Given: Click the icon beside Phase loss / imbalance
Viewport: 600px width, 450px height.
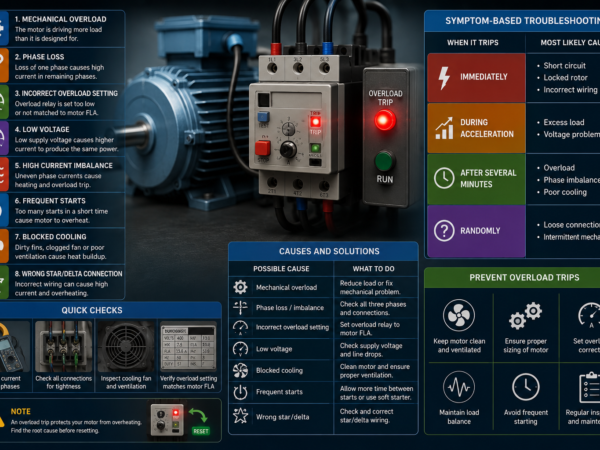Looking at the screenshot, I should coord(240,307).
